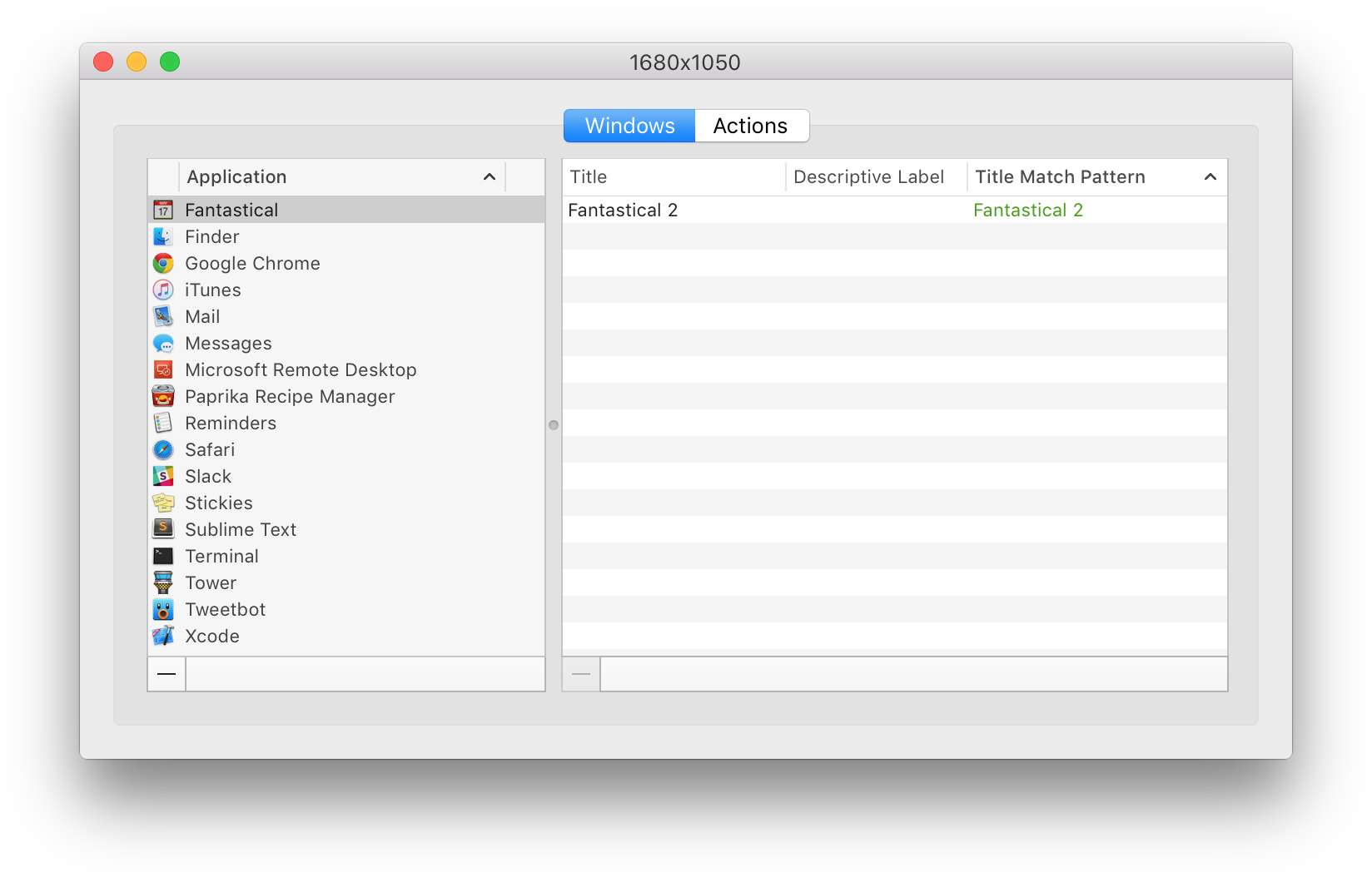
Task: Select the Fantastical app icon
Action: click(x=163, y=210)
